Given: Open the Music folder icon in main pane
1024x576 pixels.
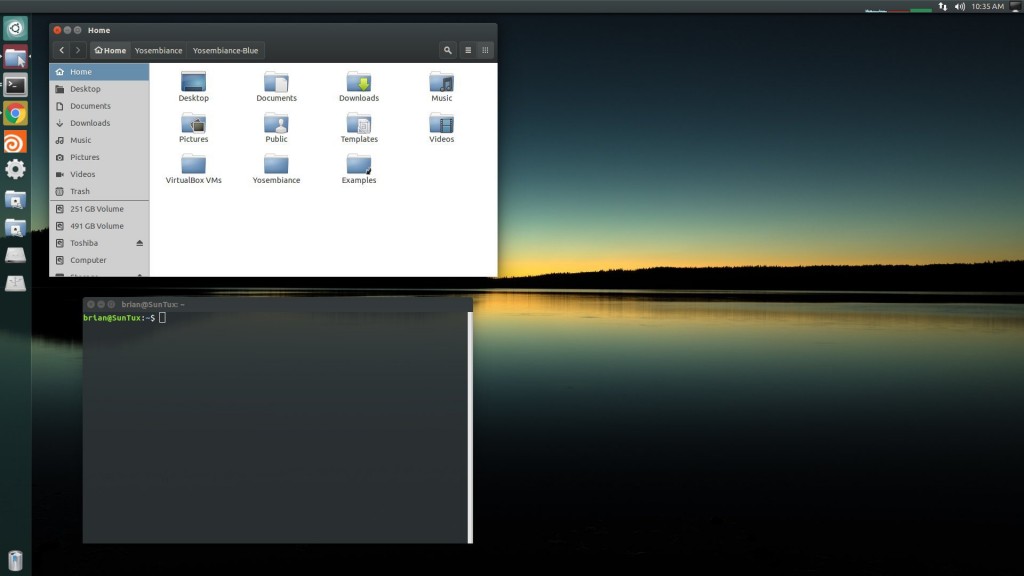Looking at the screenshot, I should pyautogui.click(x=441, y=86).
